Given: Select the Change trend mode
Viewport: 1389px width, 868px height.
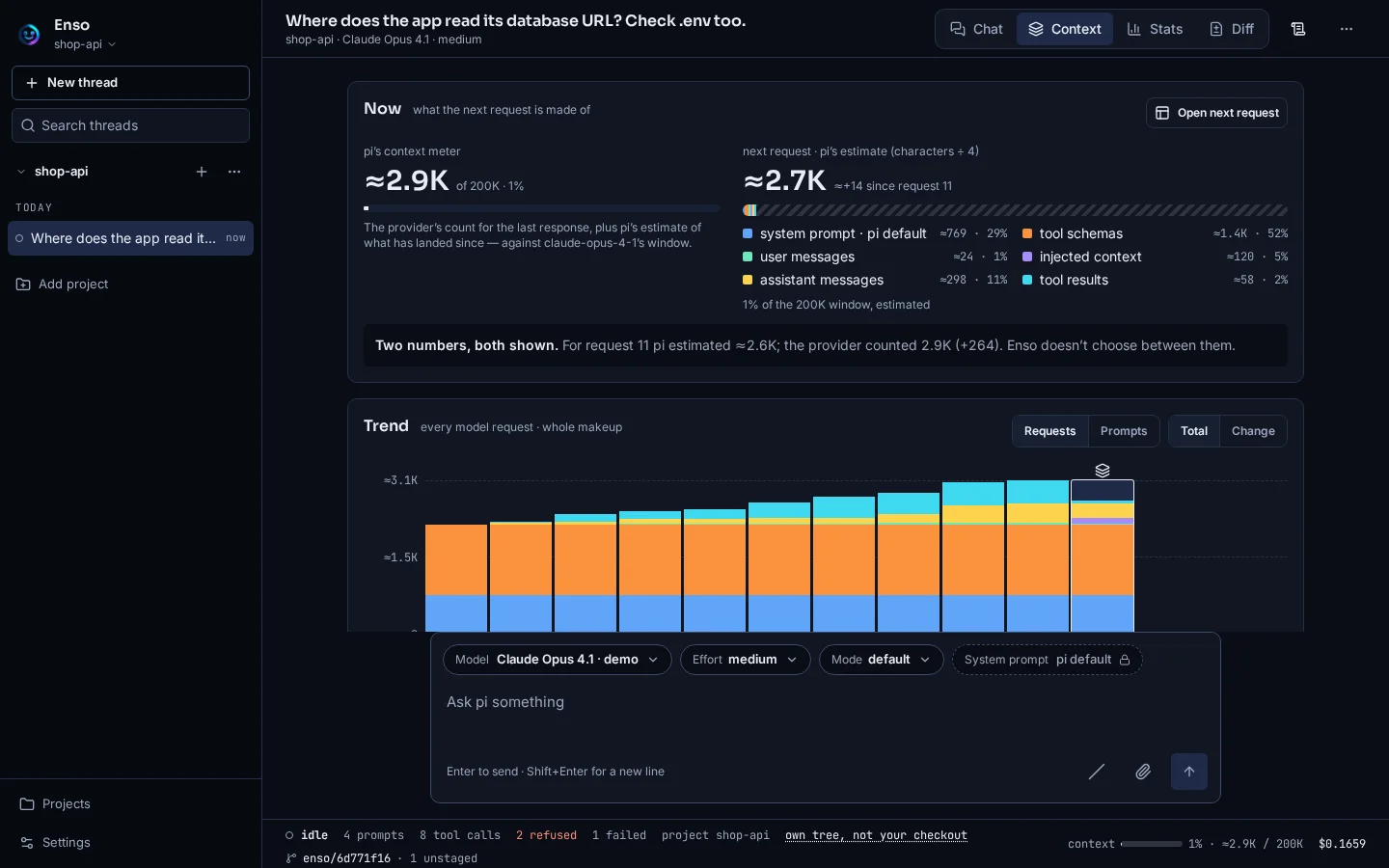Looking at the screenshot, I should [x=1253, y=431].
